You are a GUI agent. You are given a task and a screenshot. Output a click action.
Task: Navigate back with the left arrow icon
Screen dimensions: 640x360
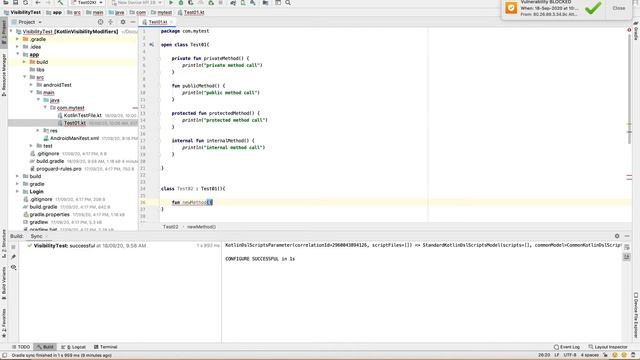[x=38, y=2]
